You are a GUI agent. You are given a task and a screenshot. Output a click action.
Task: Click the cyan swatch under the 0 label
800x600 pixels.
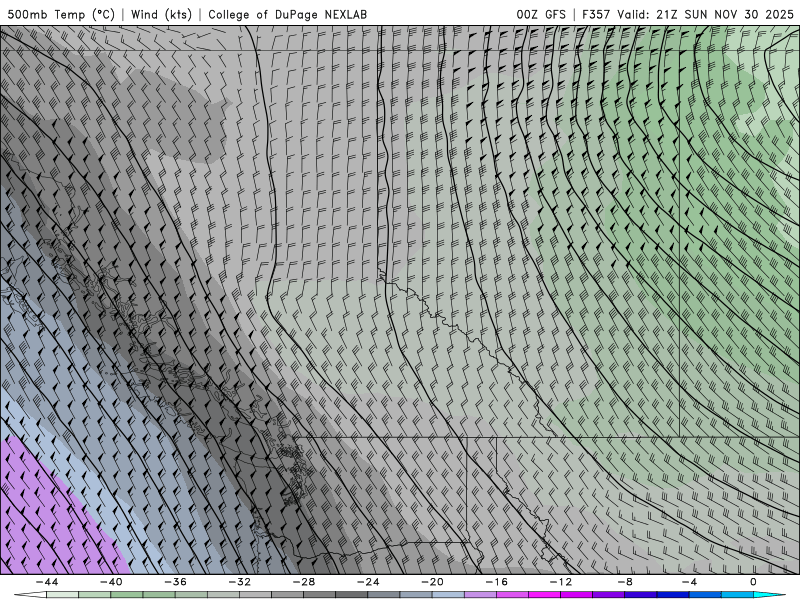pyautogui.click(x=769, y=595)
